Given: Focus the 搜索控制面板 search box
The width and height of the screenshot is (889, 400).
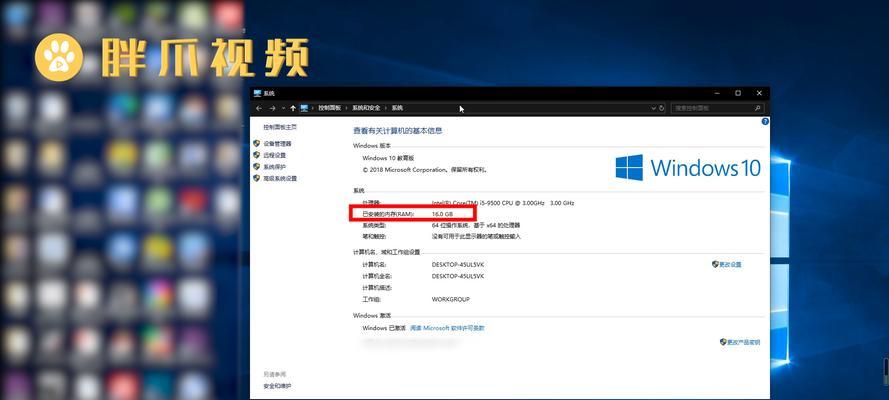Looking at the screenshot, I should pos(717,108).
